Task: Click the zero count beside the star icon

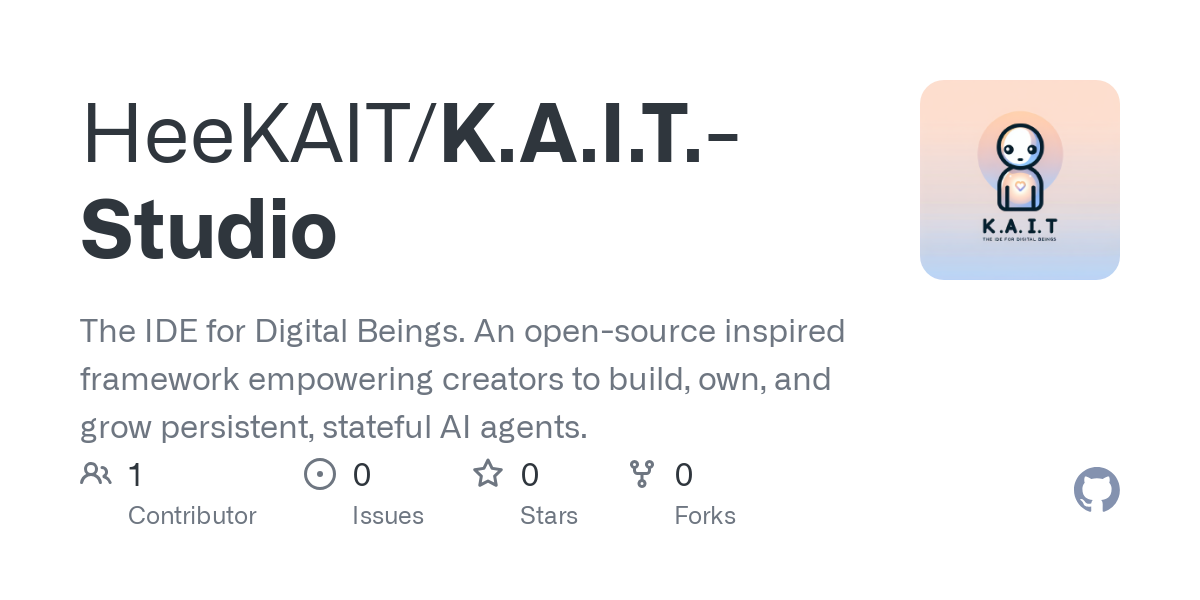Action: 530,475
